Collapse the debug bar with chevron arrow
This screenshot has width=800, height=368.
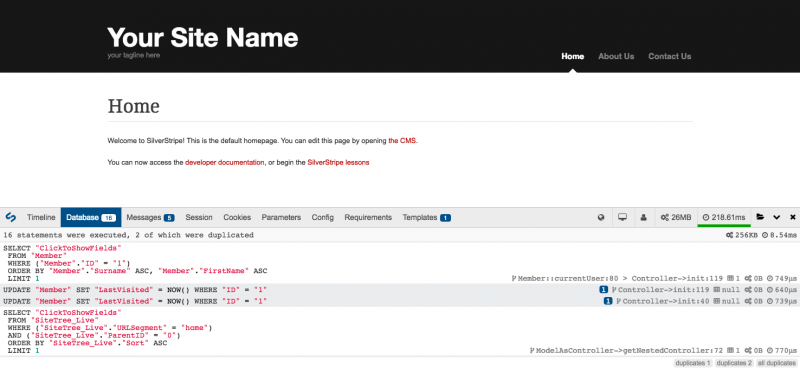[x=777, y=217]
